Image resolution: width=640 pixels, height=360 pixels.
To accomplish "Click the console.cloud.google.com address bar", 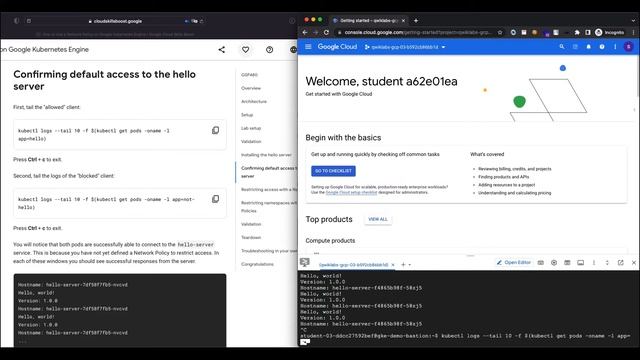I will click(x=418, y=32).
